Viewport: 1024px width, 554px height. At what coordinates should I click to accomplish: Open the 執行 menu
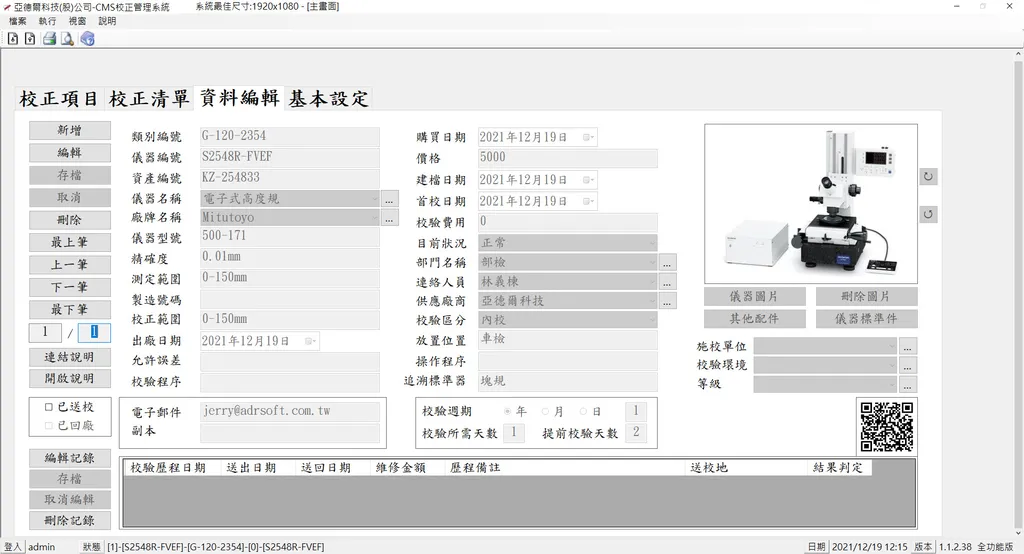click(x=47, y=21)
